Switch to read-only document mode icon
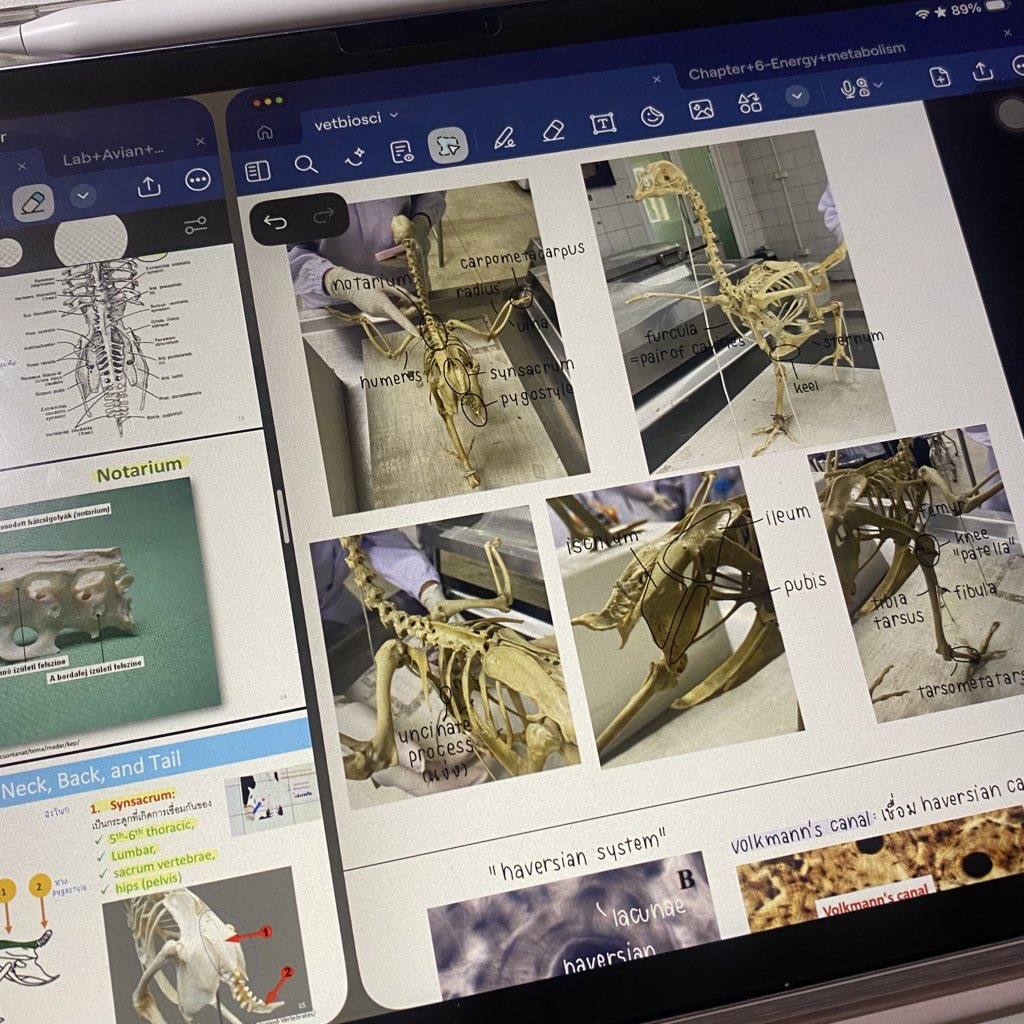The height and width of the screenshot is (1024, 1024). 402,152
